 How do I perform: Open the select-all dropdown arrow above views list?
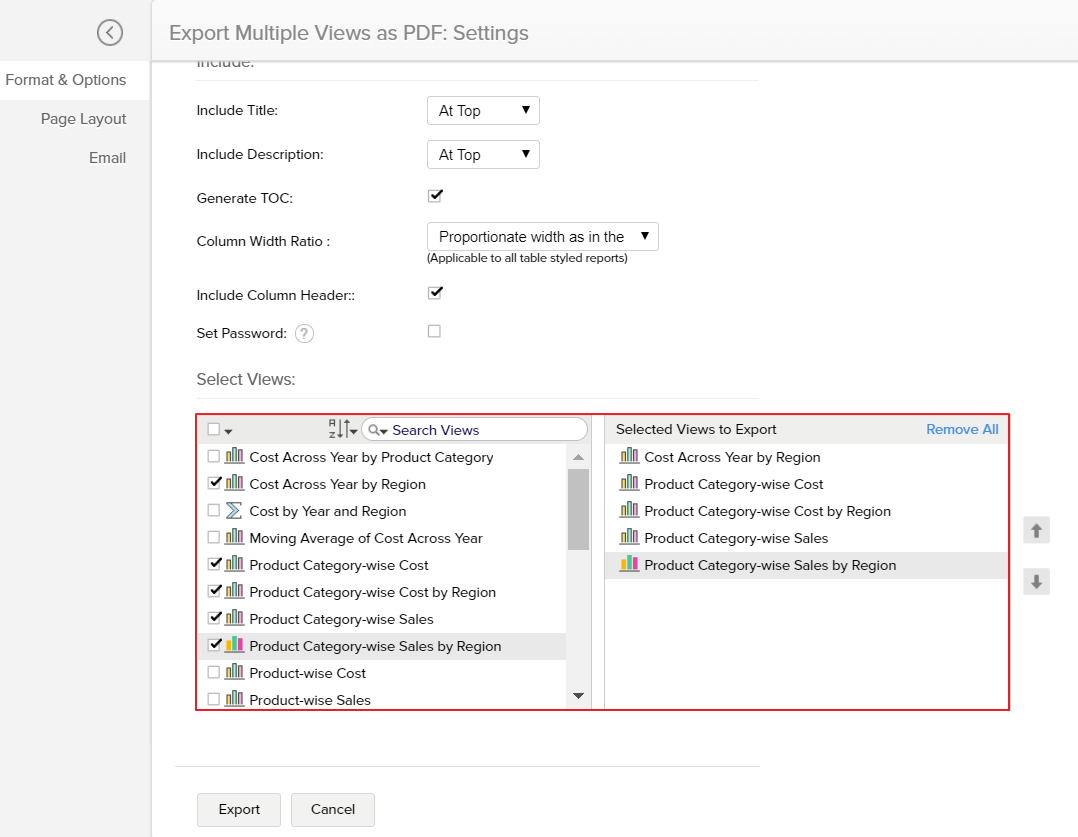tap(228, 428)
